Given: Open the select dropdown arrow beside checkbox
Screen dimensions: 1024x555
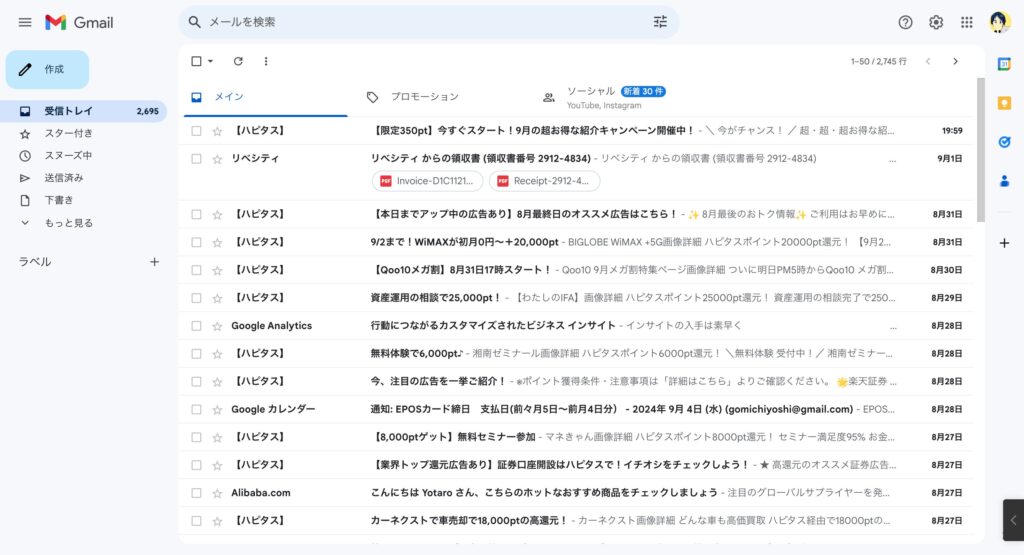Looking at the screenshot, I should (x=210, y=61).
